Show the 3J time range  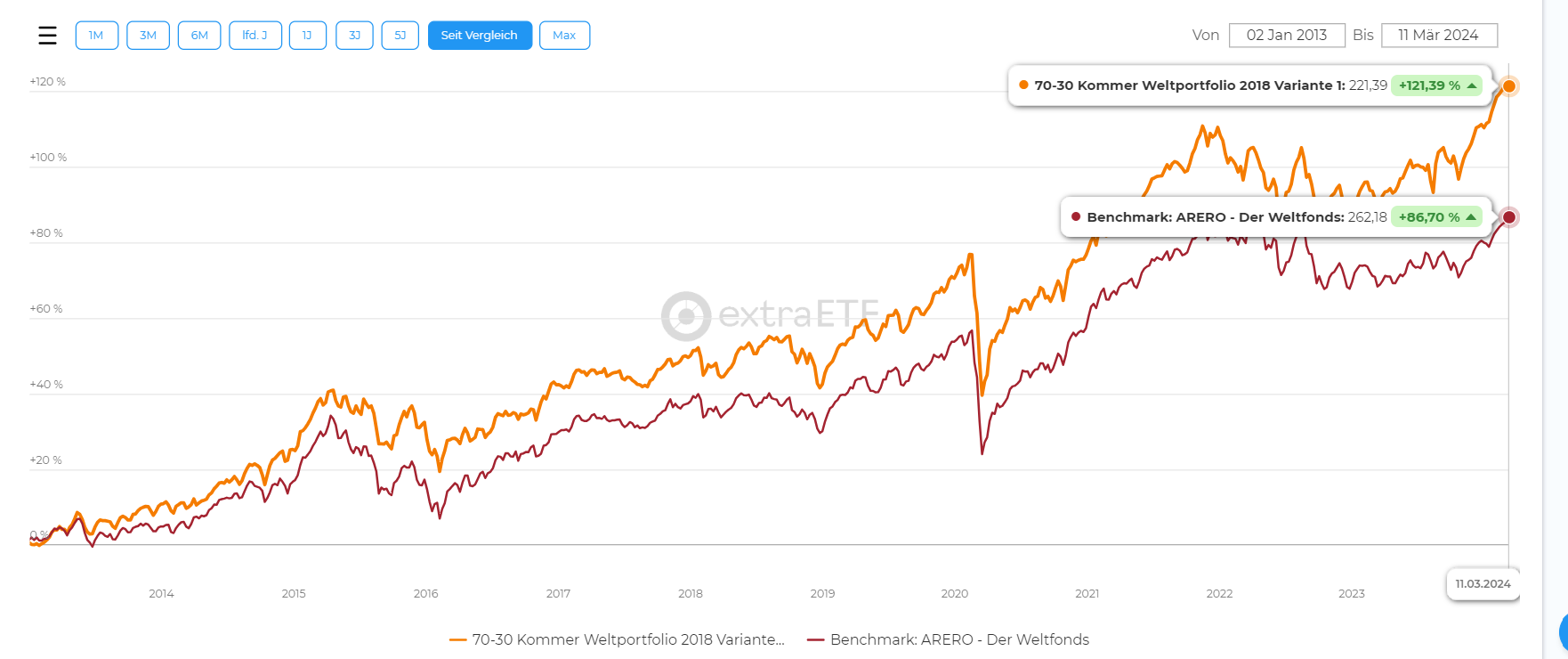tap(354, 36)
